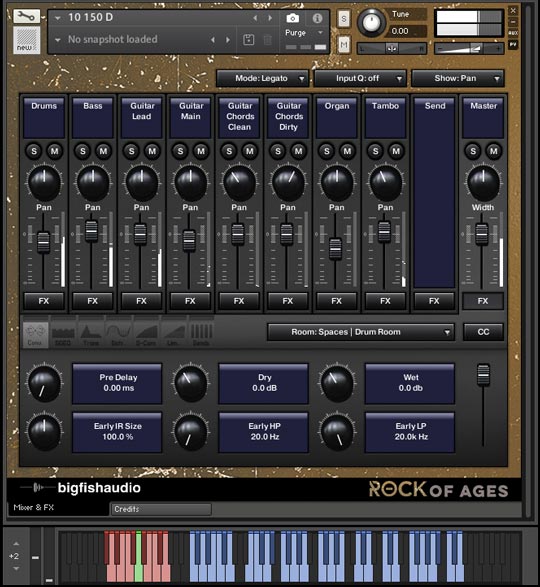540x587 pixels.
Task: Lower keyboard octave with the down arrow
Action: (x=16, y=568)
